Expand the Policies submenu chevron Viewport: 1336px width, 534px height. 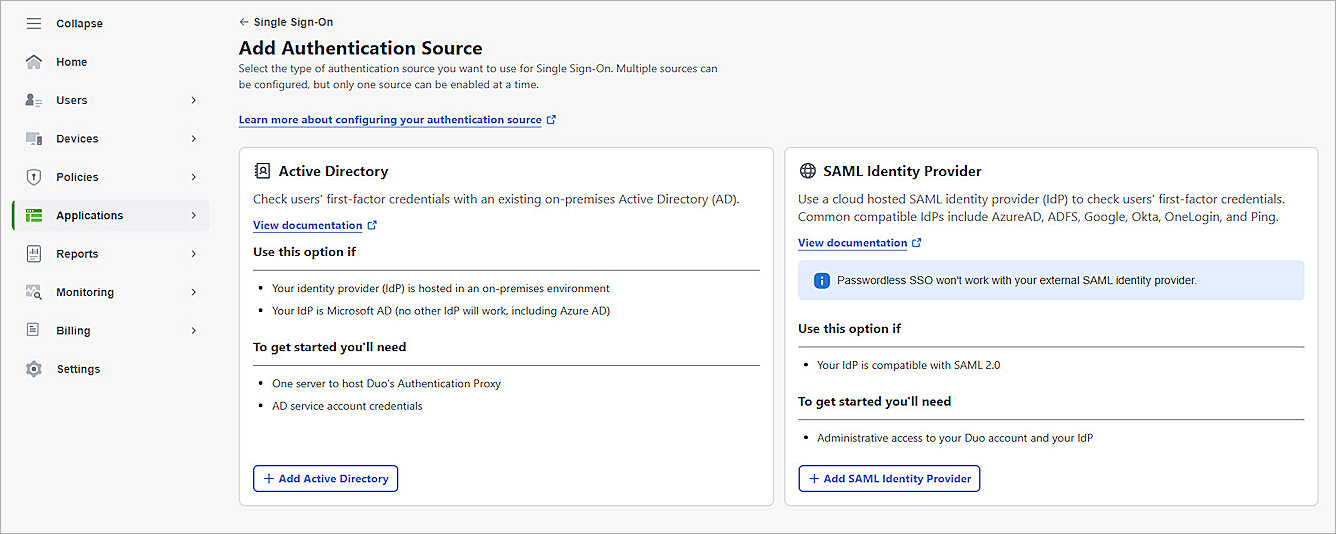(193, 177)
